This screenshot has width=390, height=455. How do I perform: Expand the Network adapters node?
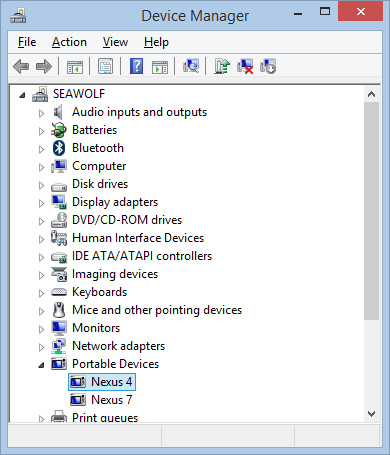coord(41,347)
